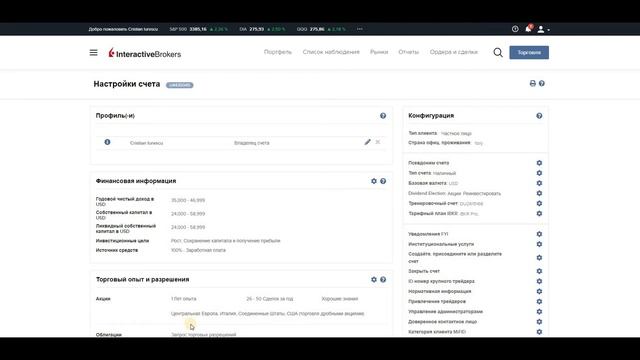Open the notifications bell

528,29
